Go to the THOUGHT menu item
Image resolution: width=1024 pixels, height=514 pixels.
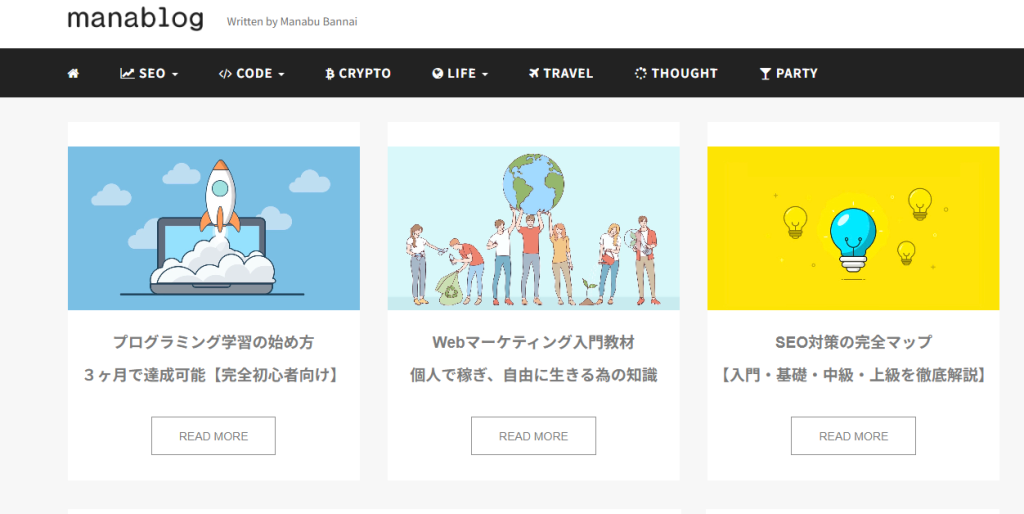684,73
